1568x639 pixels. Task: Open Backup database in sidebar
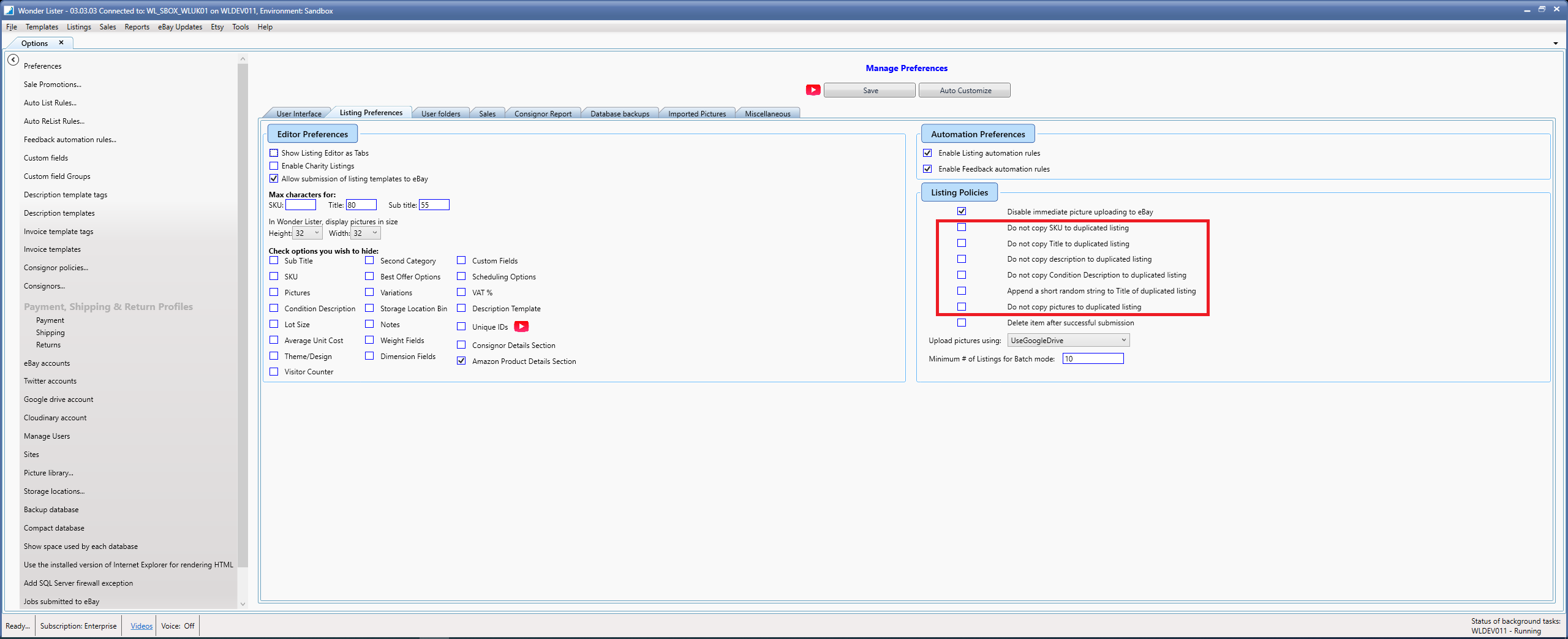[x=51, y=510]
